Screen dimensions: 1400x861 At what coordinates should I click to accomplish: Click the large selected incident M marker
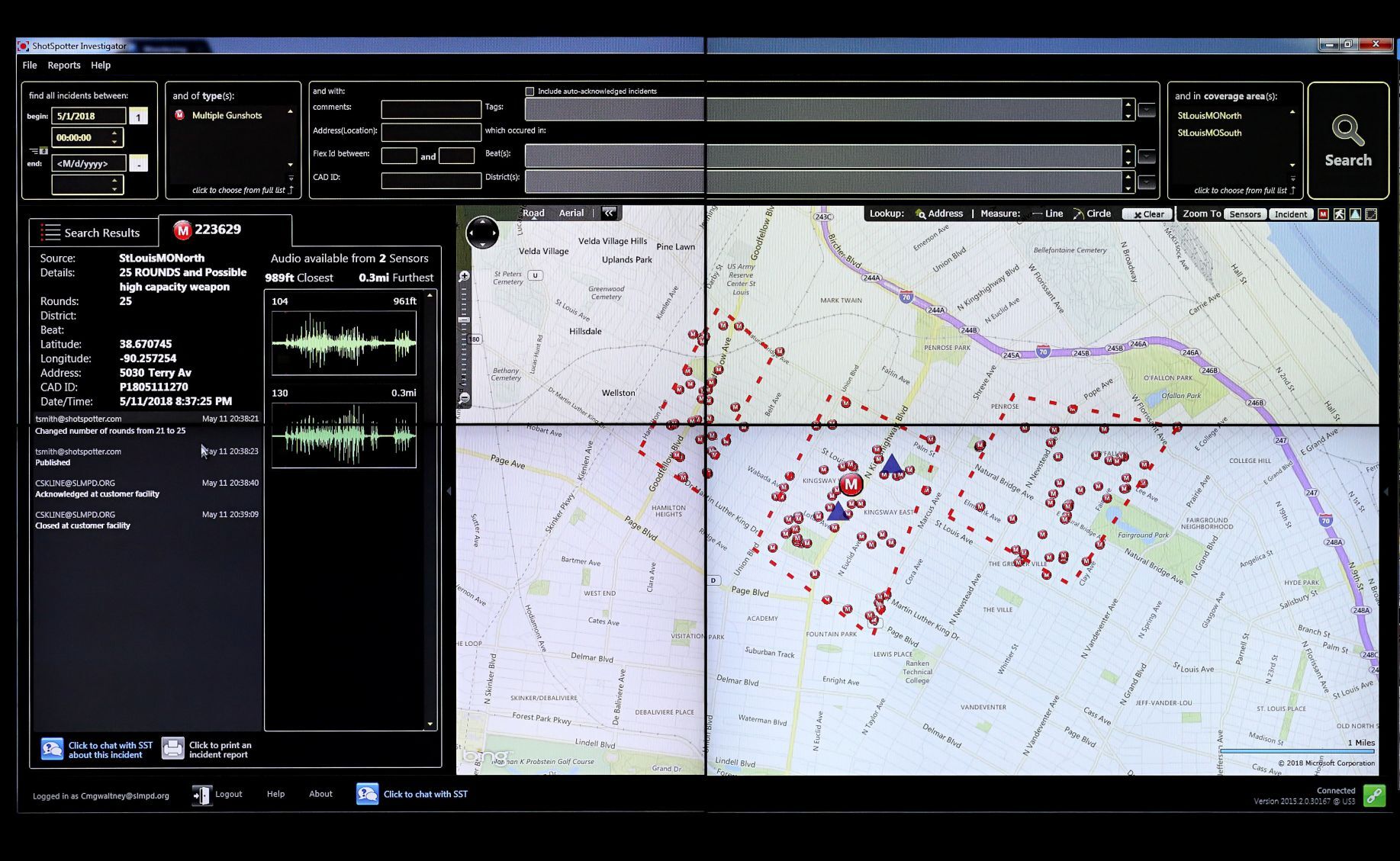pyautogui.click(x=851, y=484)
